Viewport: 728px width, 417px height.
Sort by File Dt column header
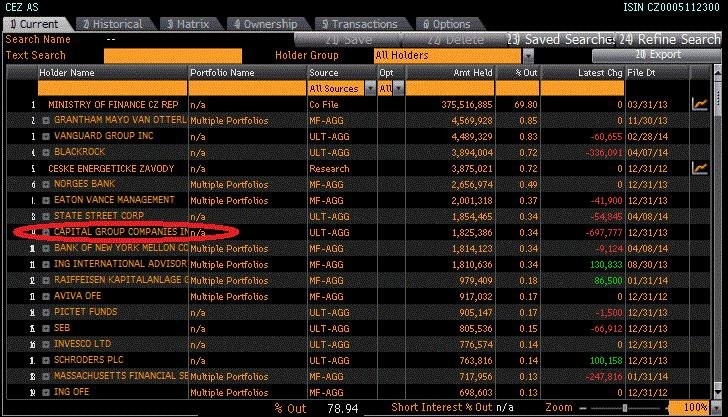coord(656,73)
